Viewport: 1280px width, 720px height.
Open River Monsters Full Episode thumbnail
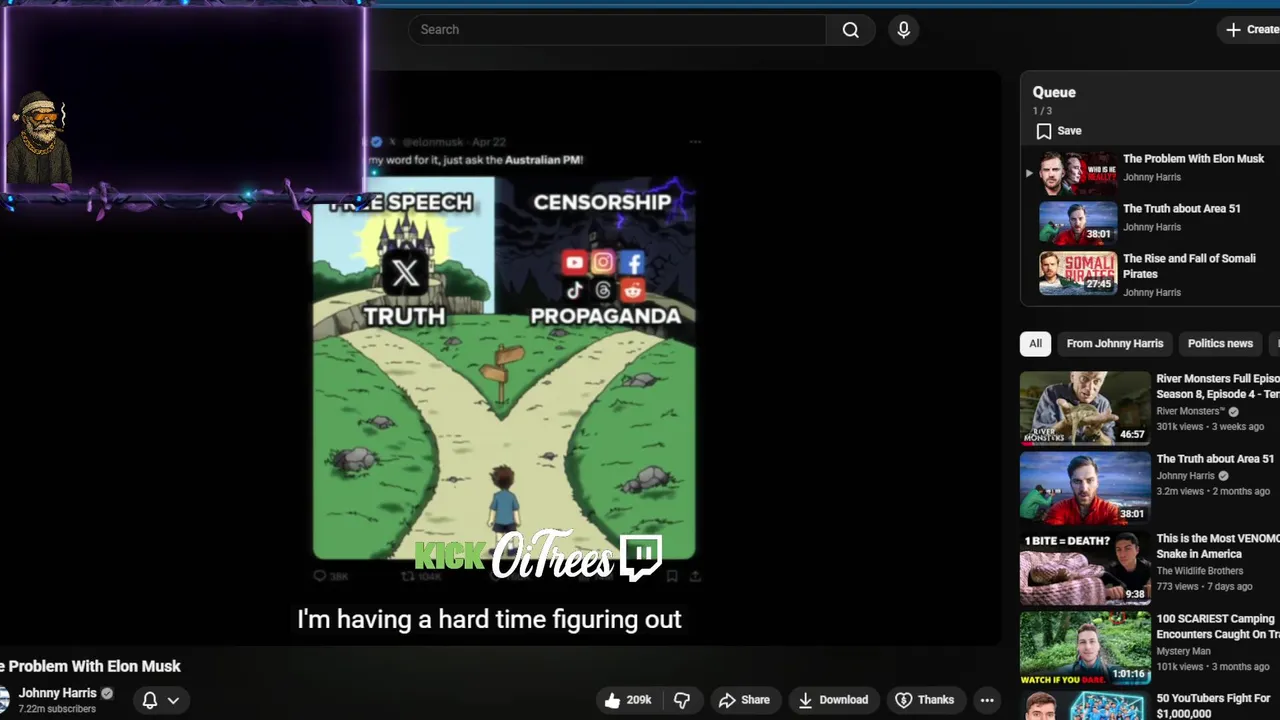coord(1085,408)
